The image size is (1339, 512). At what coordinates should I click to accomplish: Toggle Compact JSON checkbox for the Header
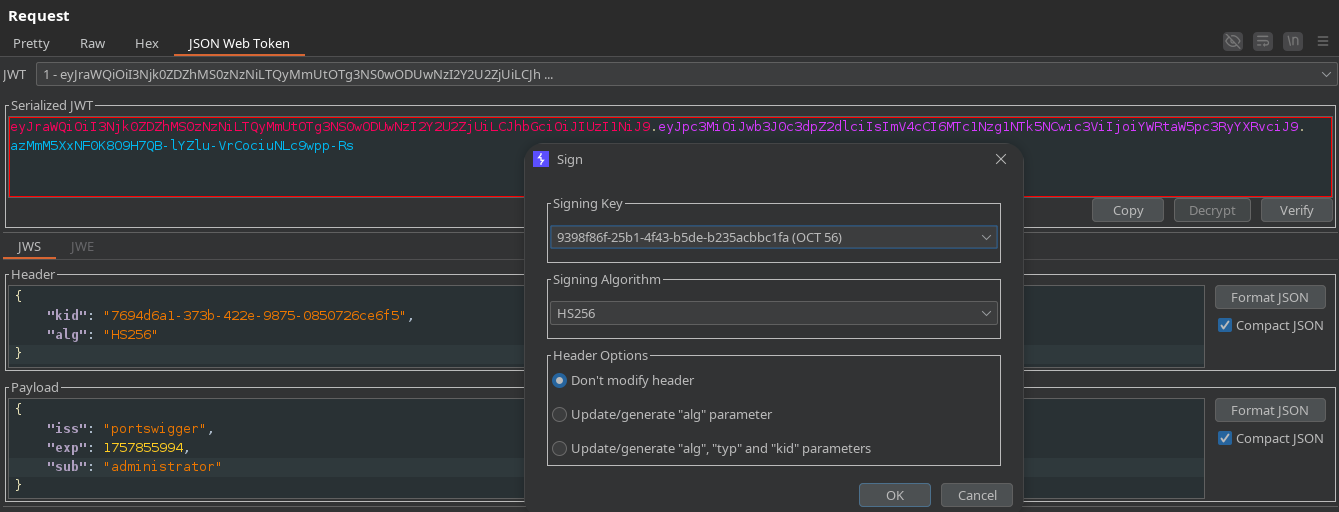[1225, 325]
